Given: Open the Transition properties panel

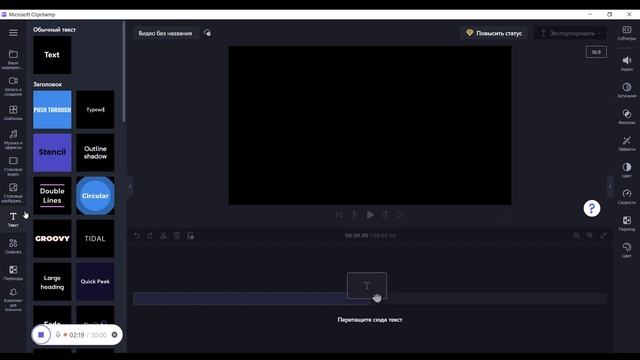Looking at the screenshot, I should (x=627, y=224).
